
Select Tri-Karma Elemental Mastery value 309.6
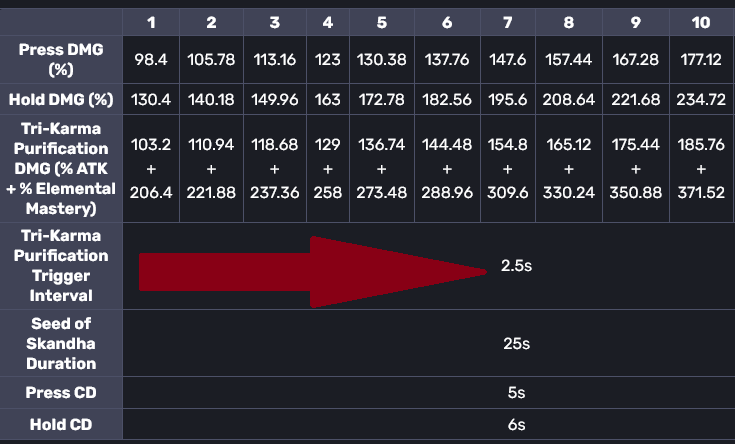coord(508,192)
